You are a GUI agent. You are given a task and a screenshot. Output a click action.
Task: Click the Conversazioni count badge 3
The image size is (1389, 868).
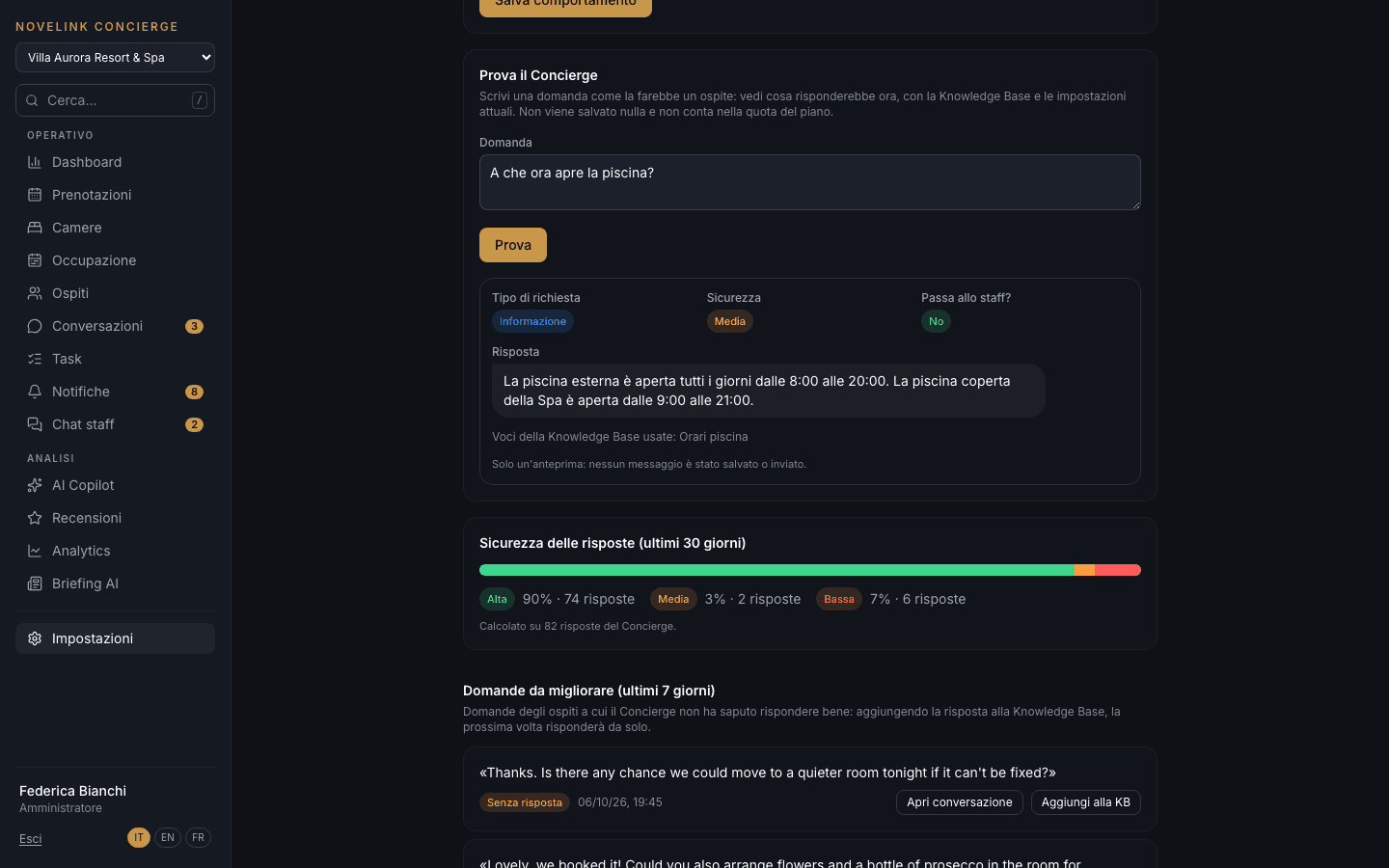point(194,326)
